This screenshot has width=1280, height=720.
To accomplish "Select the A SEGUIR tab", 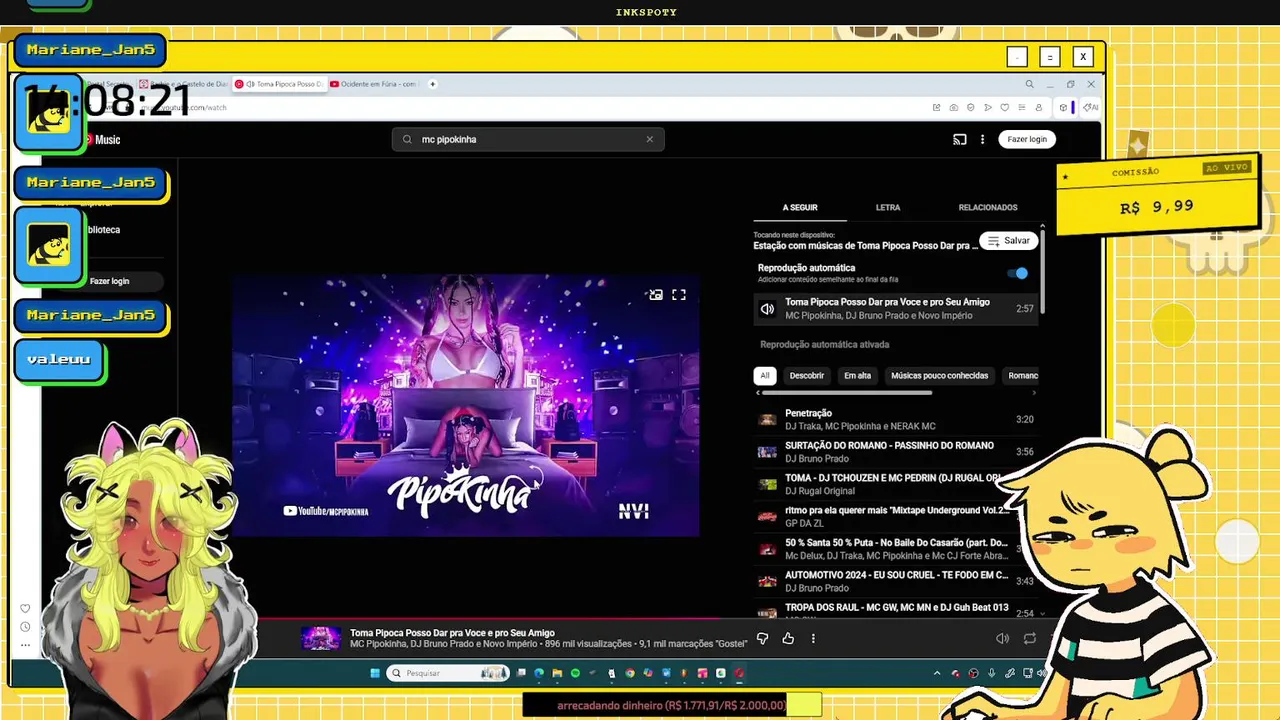I will tap(800, 207).
